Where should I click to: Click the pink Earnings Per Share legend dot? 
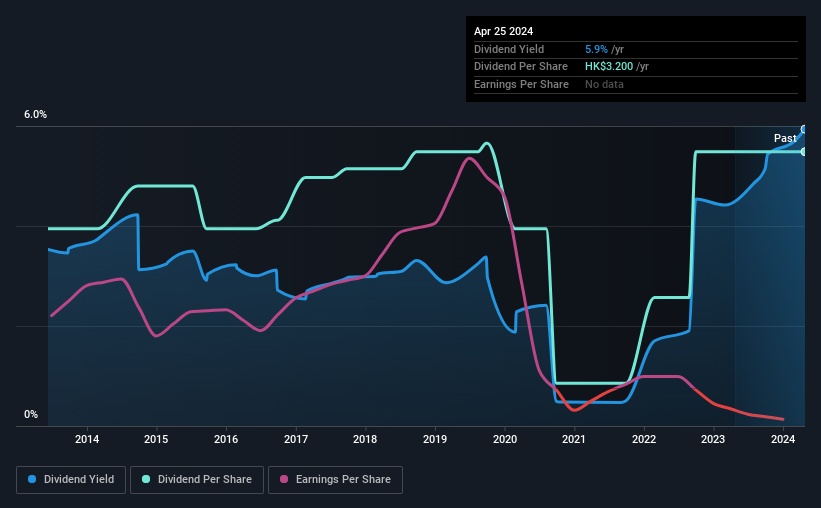click(x=284, y=479)
